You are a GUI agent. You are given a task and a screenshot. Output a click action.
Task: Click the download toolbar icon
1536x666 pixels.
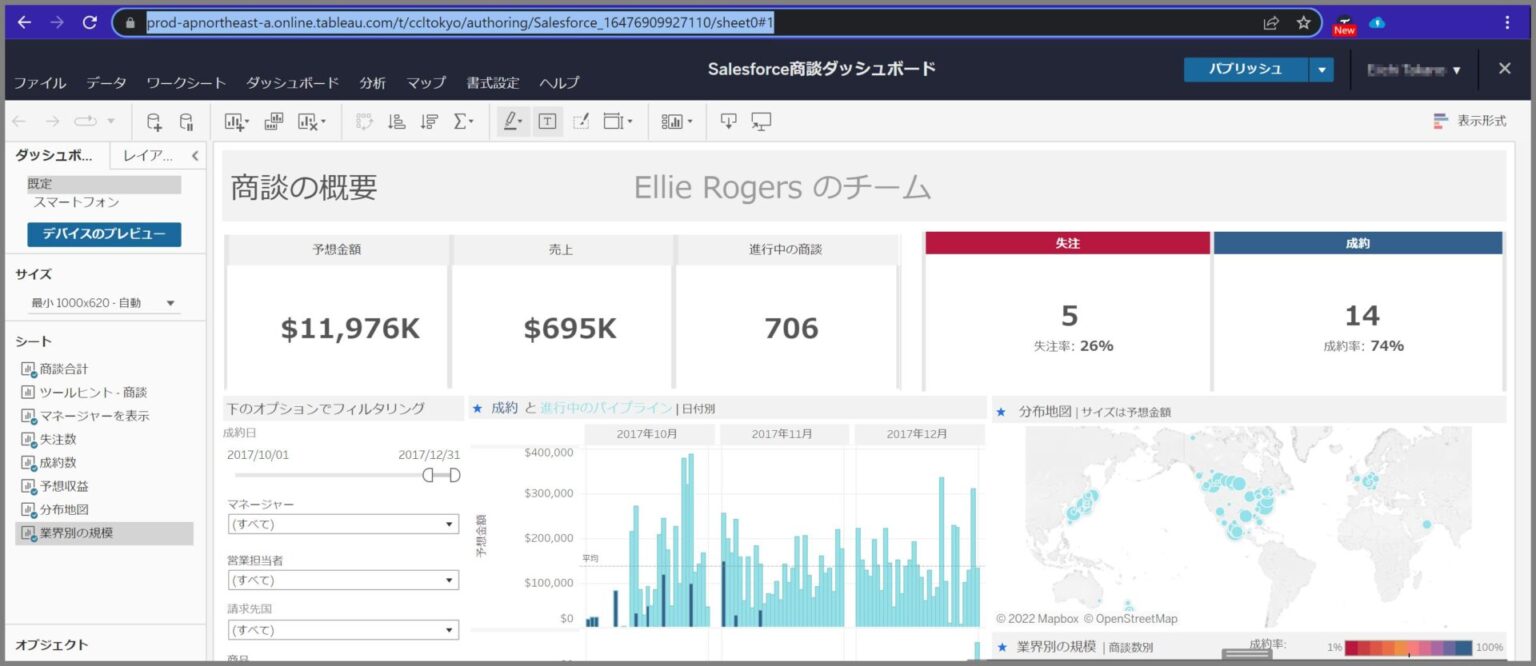coord(729,121)
